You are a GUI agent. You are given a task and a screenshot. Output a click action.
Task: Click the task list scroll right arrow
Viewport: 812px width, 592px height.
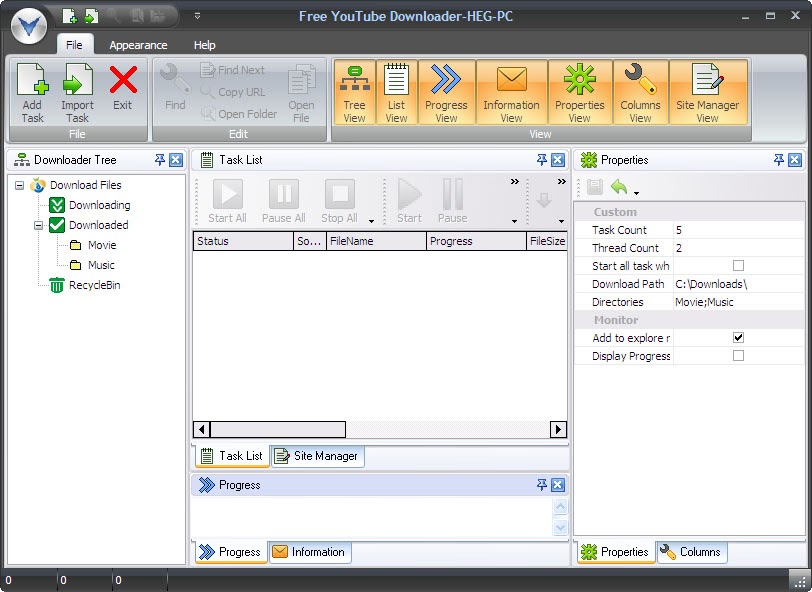[x=558, y=429]
